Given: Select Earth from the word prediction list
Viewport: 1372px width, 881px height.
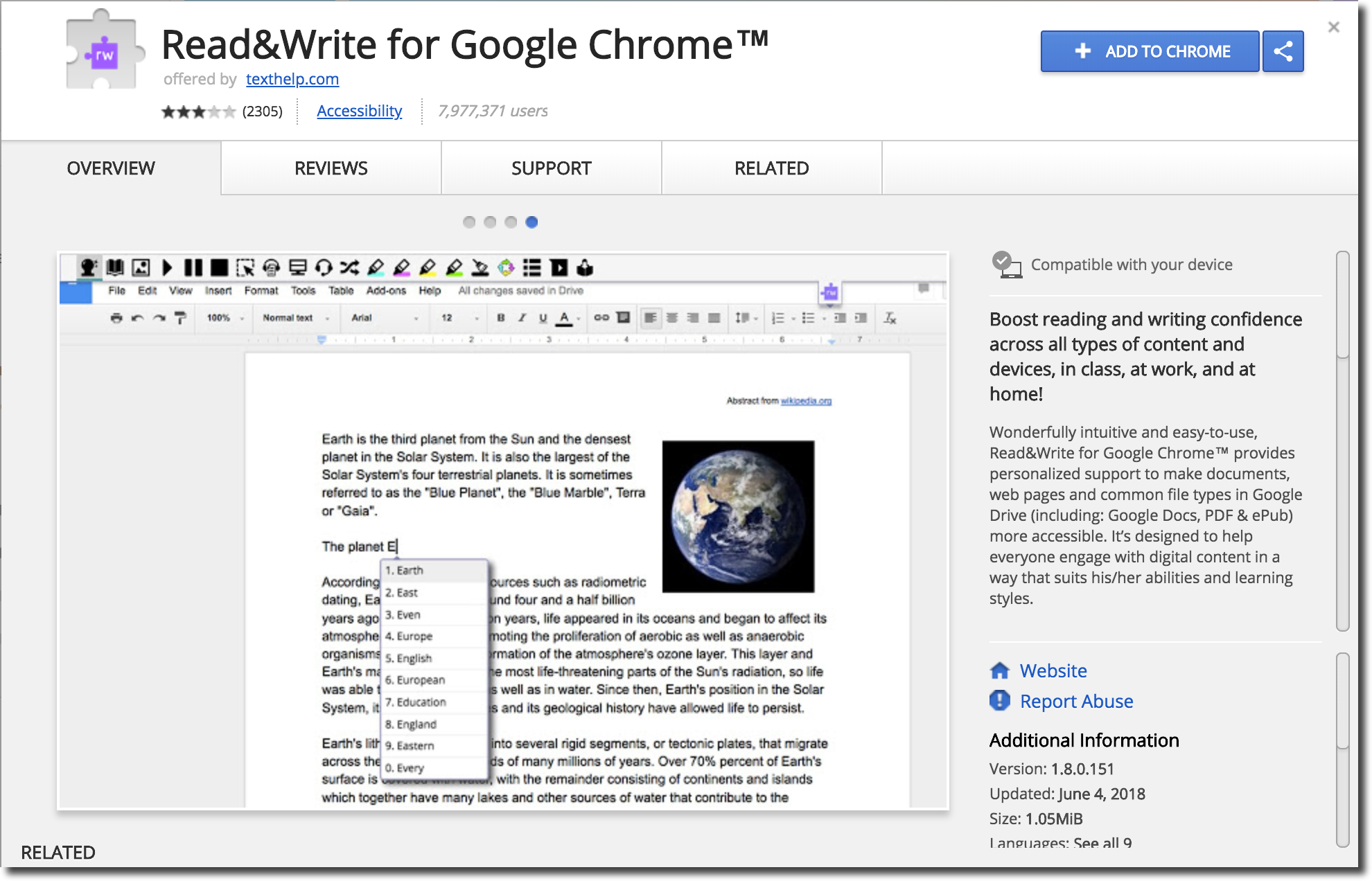Looking at the screenshot, I should point(422,571).
